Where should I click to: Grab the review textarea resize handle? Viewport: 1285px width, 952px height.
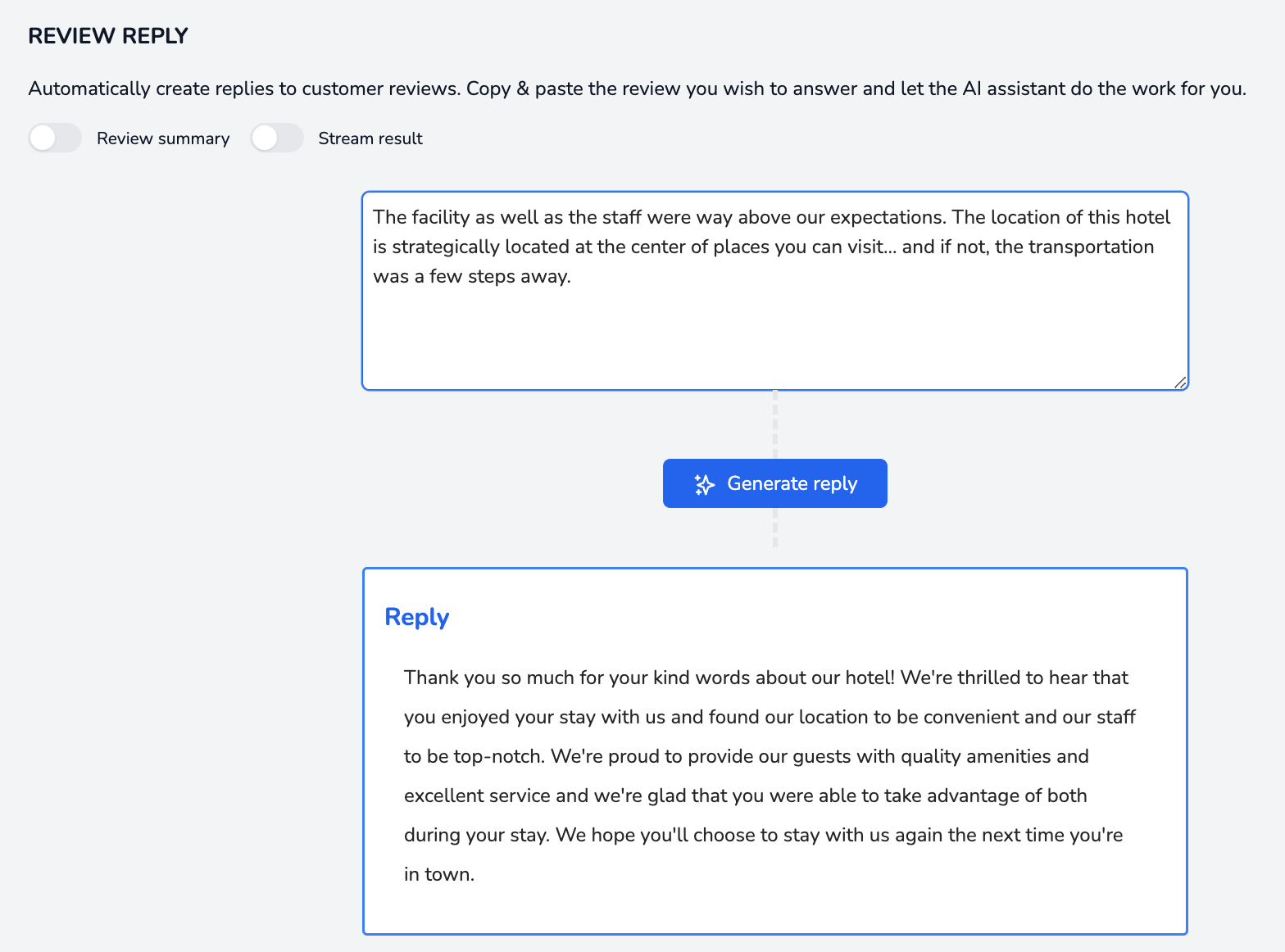point(1179,382)
